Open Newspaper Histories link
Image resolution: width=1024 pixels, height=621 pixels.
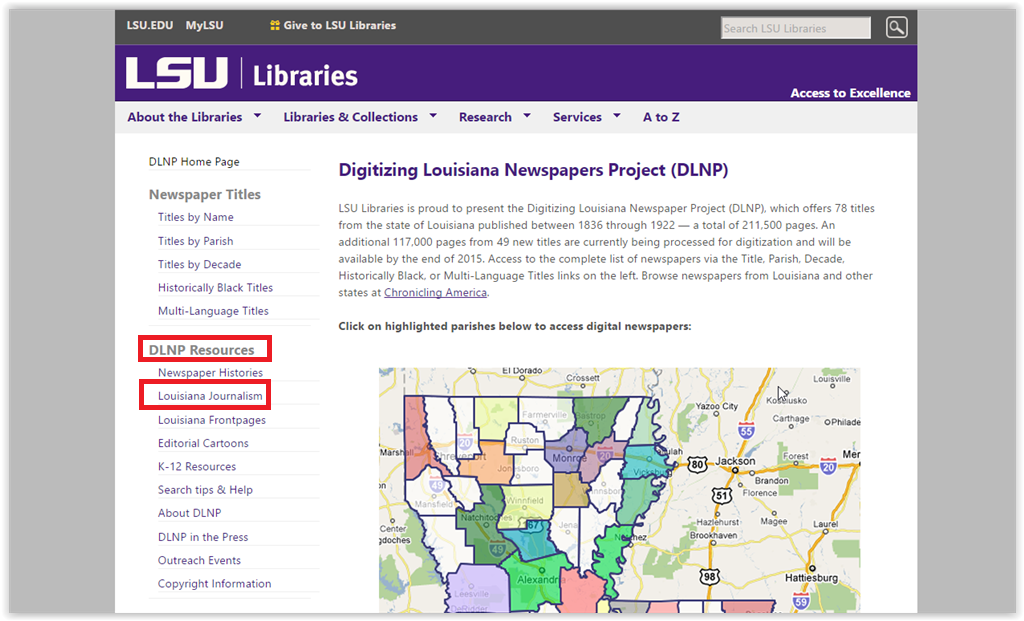pyautogui.click(x=210, y=372)
